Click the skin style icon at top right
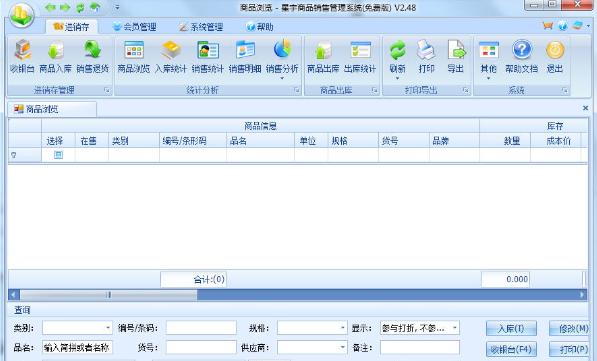 (x=578, y=26)
